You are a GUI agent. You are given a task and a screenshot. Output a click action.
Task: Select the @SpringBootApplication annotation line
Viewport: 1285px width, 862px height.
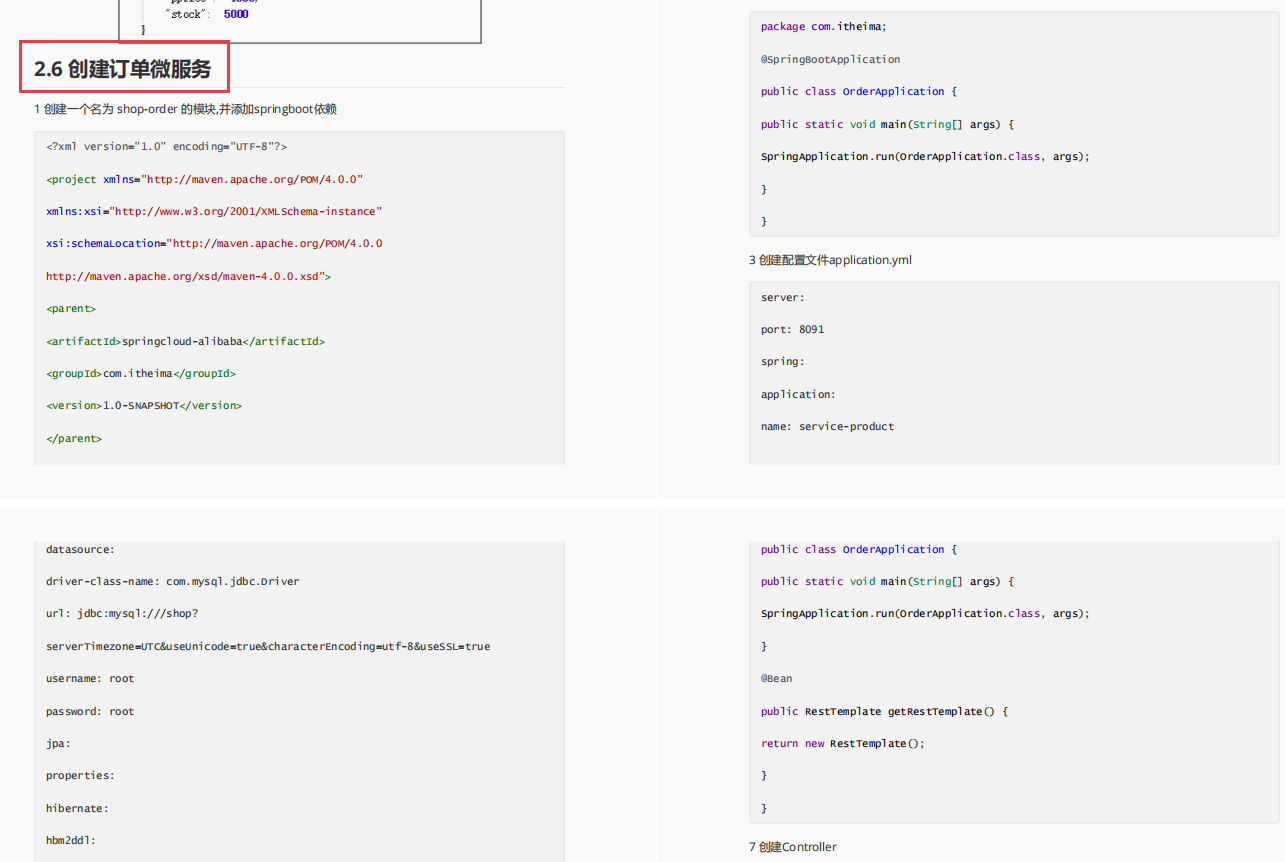pyautogui.click(x=830, y=59)
